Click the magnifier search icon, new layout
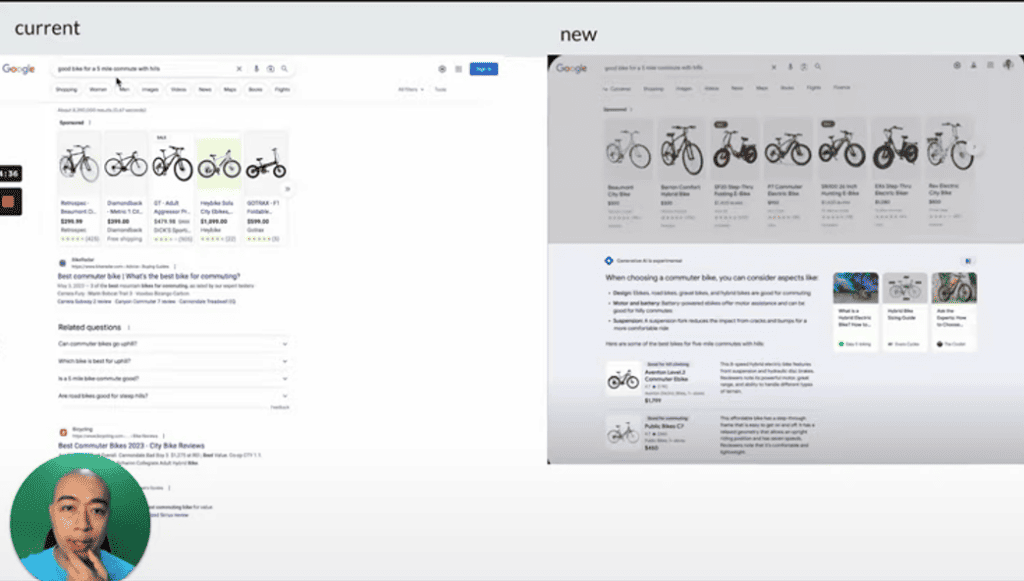 (818, 67)
